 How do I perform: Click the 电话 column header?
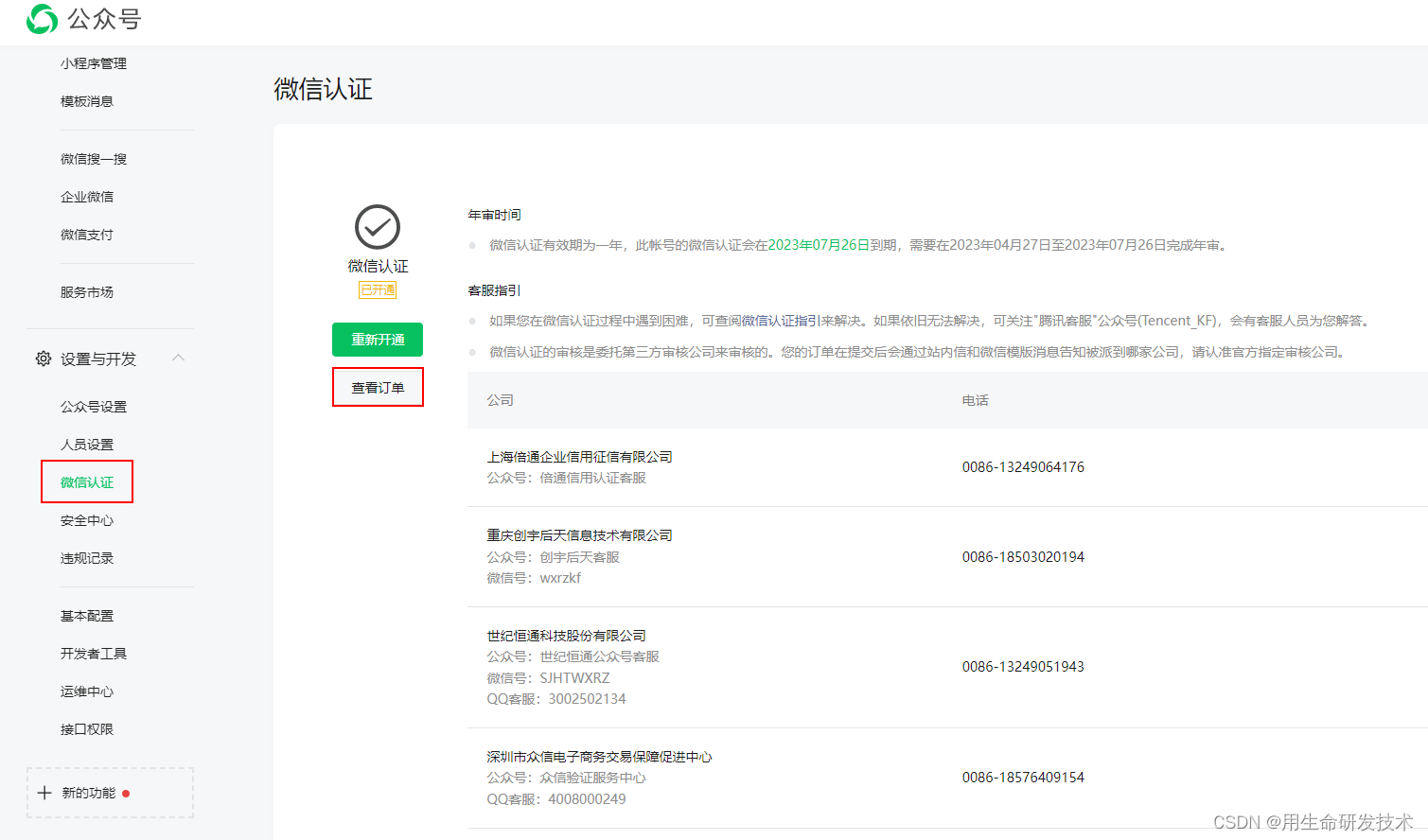coord(975,400)
